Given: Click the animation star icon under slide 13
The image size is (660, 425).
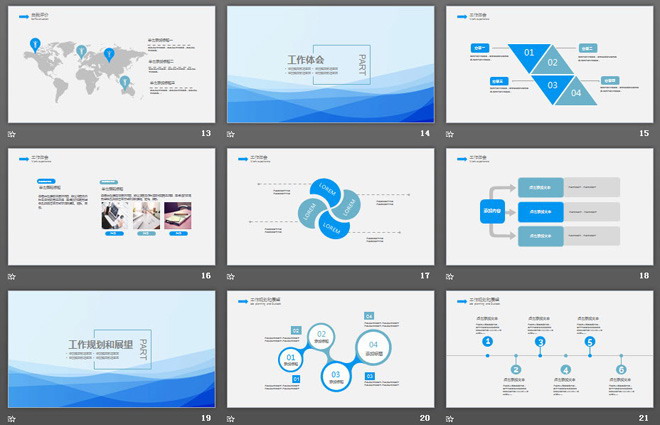Looking at the screenshot, I should [x=12, y=134].
